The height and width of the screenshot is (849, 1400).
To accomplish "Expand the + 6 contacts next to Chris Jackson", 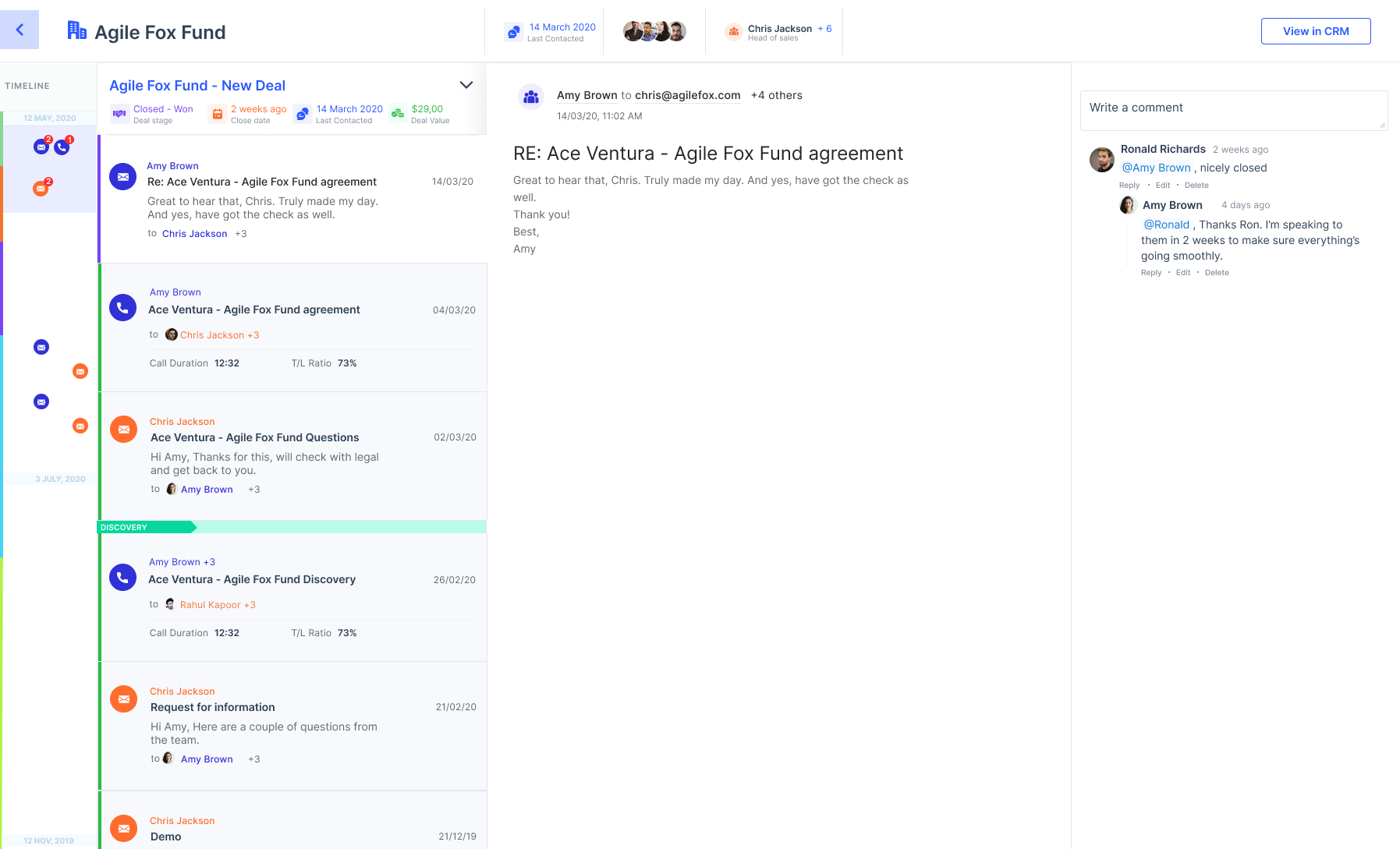I will pyautogui.click(x=824, y=28).
